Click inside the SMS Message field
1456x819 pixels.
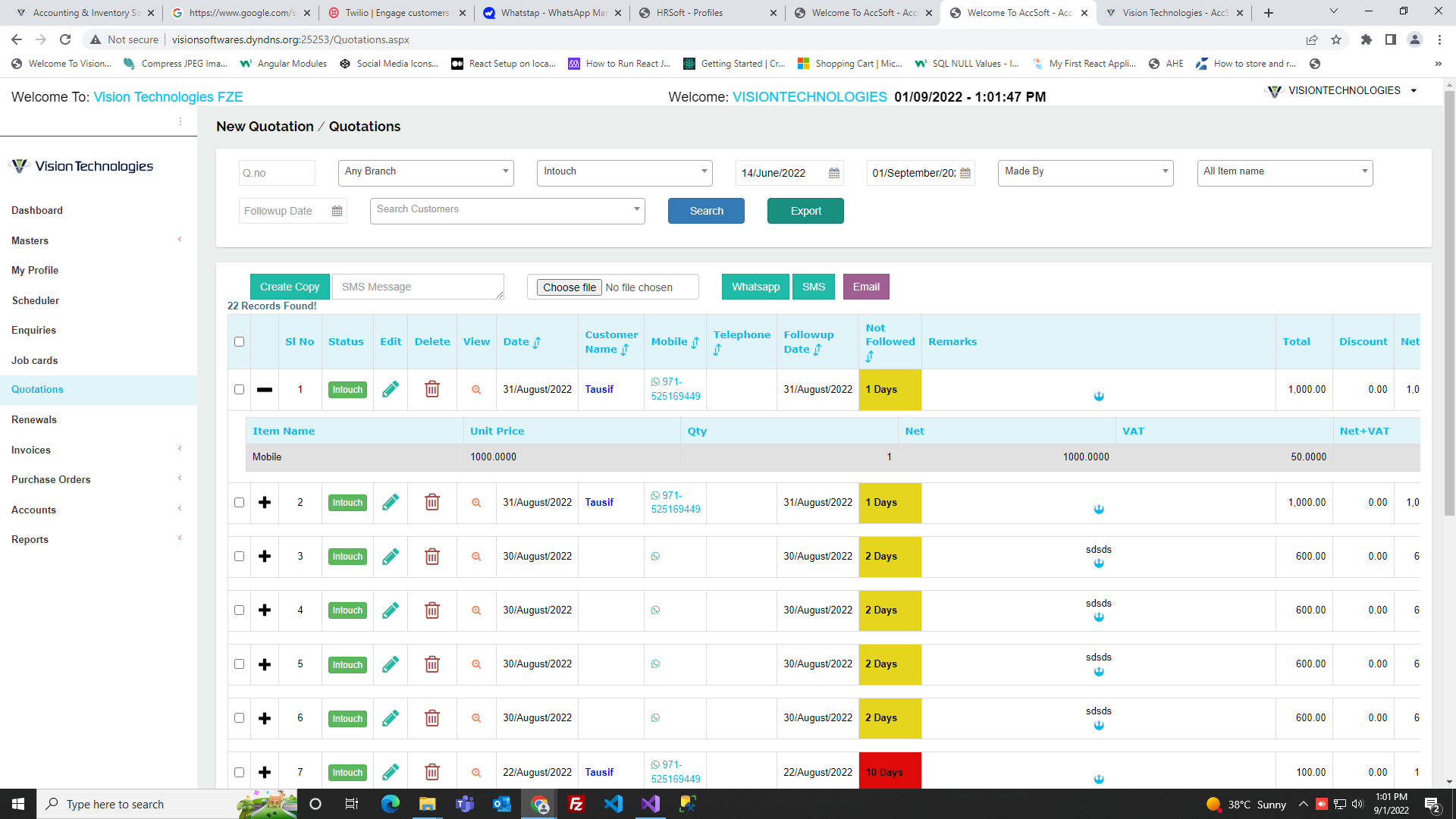point(418,287)
